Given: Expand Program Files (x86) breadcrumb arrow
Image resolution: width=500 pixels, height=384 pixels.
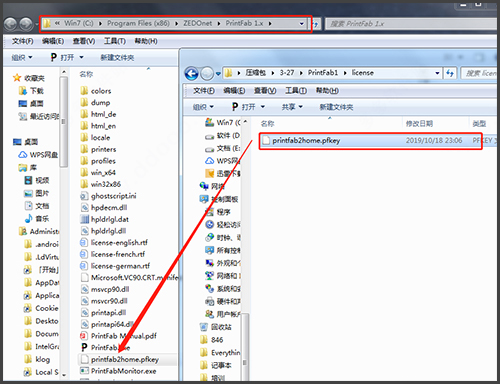Looking at the screenshot, I should tap(176, 24).
